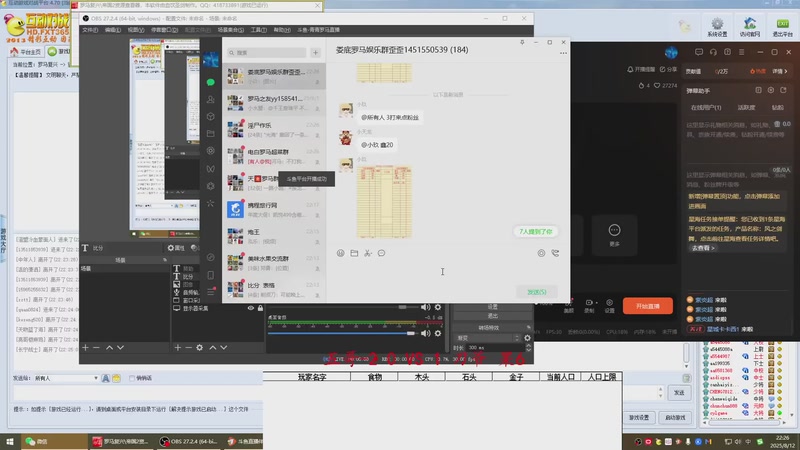800x450 pixels.
Task: Click the WeChat search input field
Action: click(x=267, y=53)
